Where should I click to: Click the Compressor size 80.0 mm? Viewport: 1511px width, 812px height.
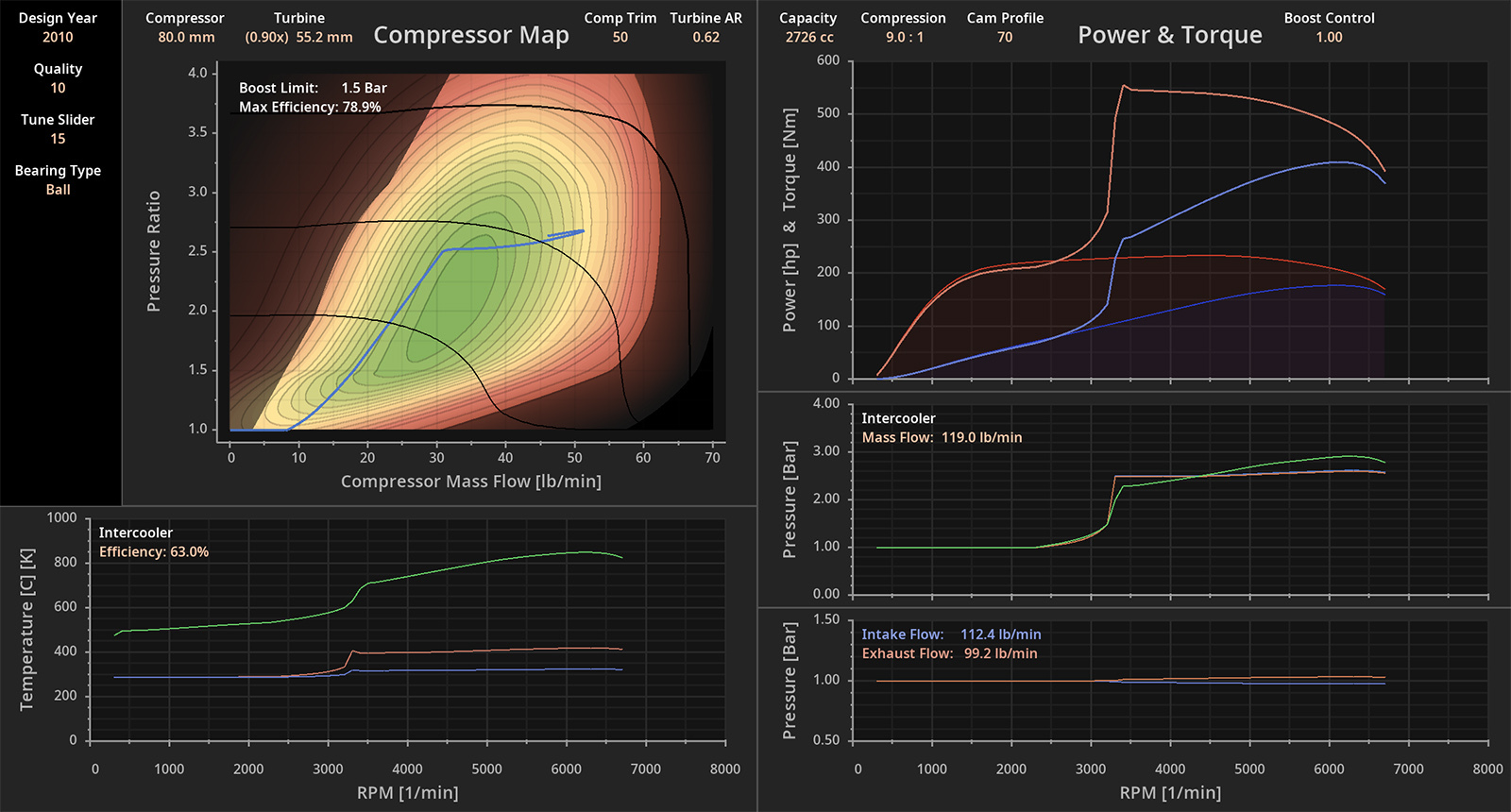click(x=186, y=37)
